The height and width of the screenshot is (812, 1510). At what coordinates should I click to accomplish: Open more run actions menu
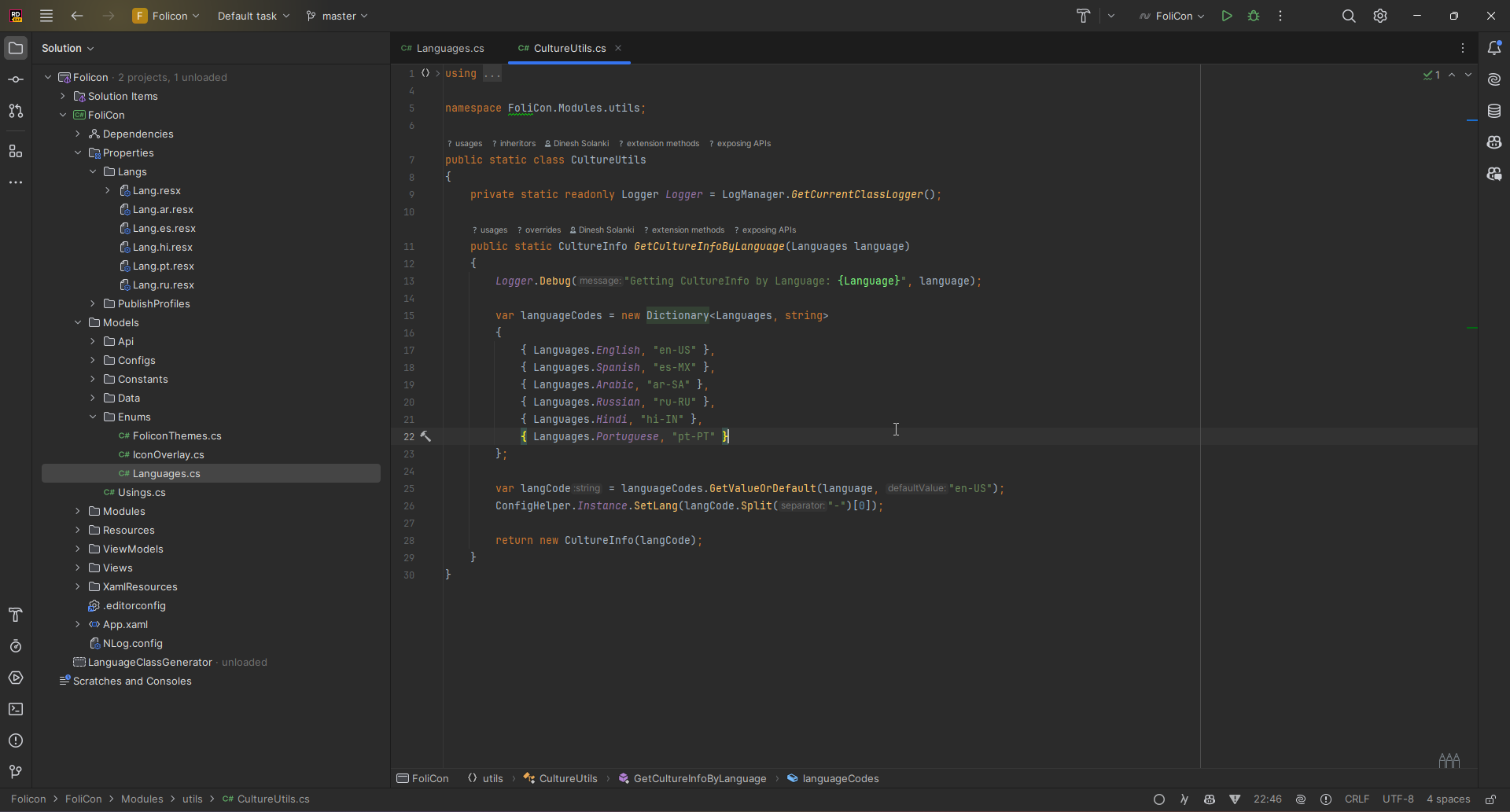[1281, 16]
